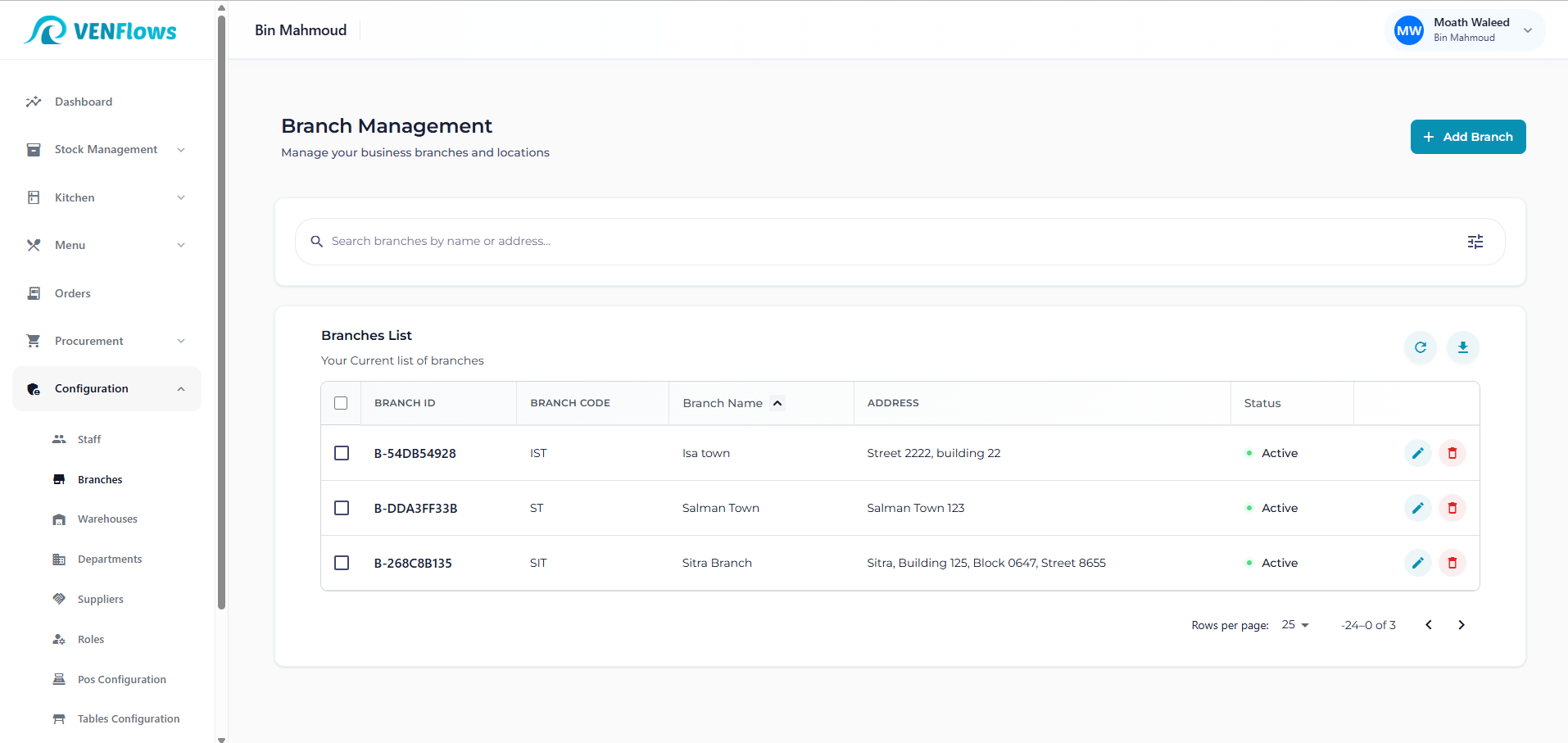The image size is (1568, 743).
Task: Open the rows per page dropdown
Action: [x=1295, y=625]
